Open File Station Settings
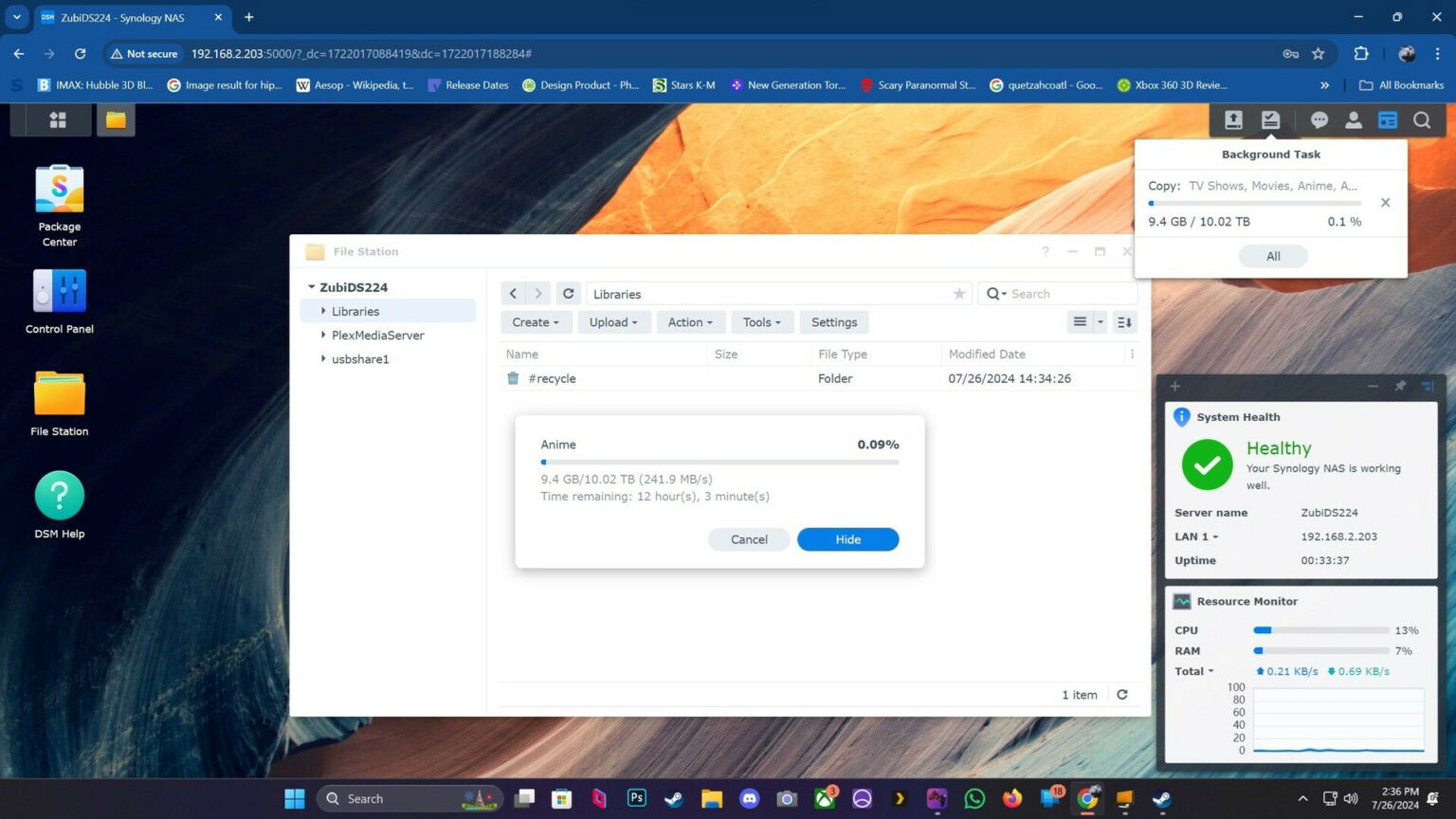 pyautogui.click(x=833, y=322)
